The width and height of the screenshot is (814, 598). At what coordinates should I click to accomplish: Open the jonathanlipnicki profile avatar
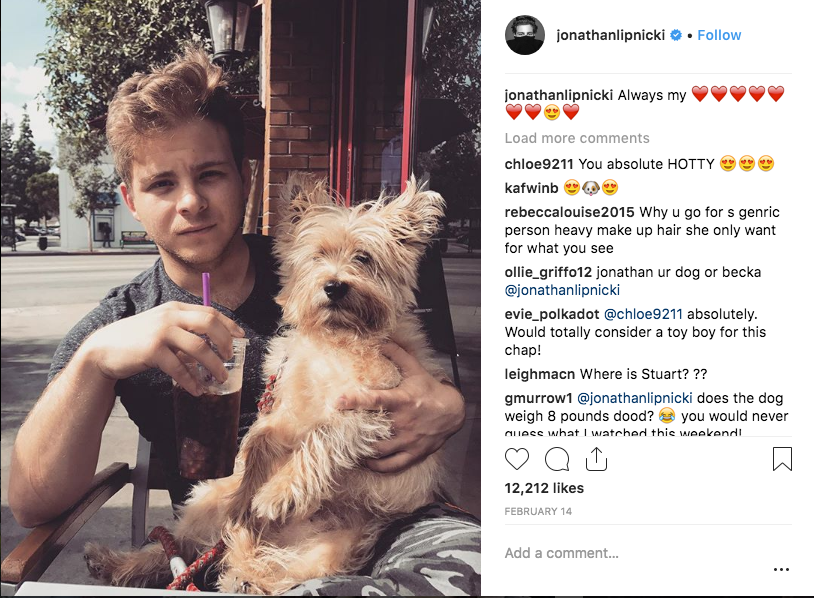click(x=525, y=35)
